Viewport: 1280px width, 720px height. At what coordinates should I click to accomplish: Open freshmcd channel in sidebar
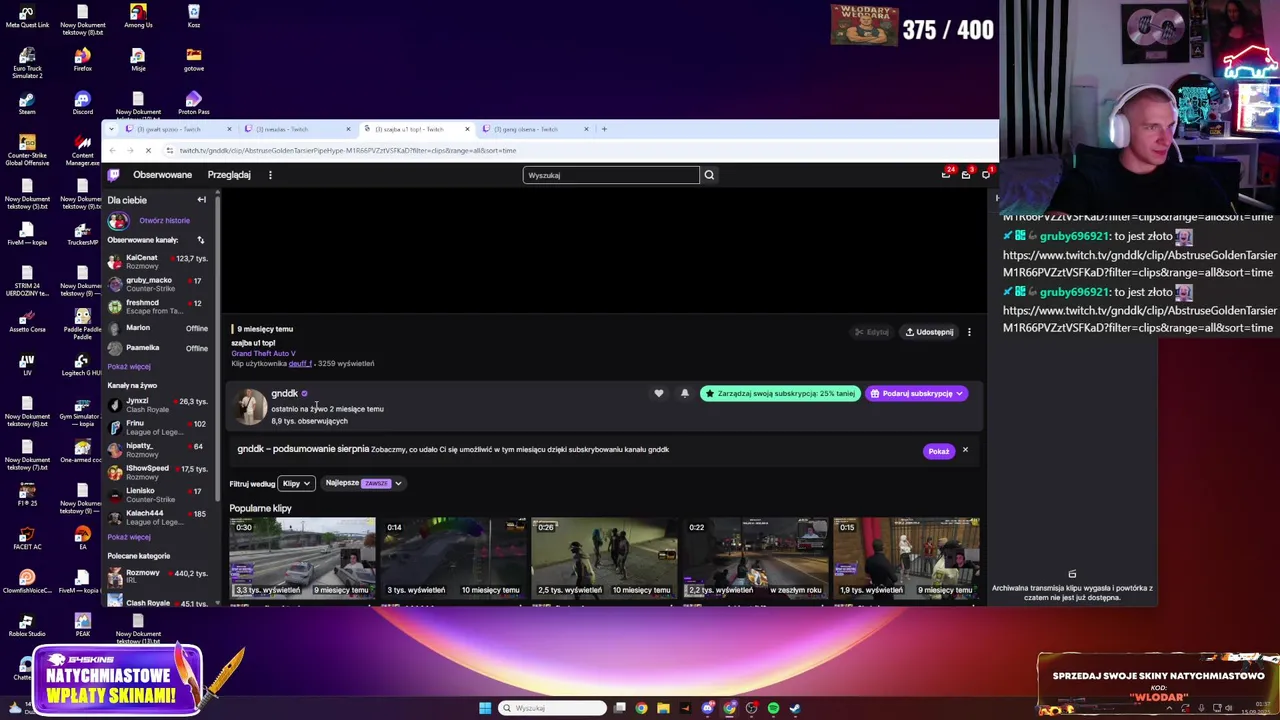(x=158, y=306)
